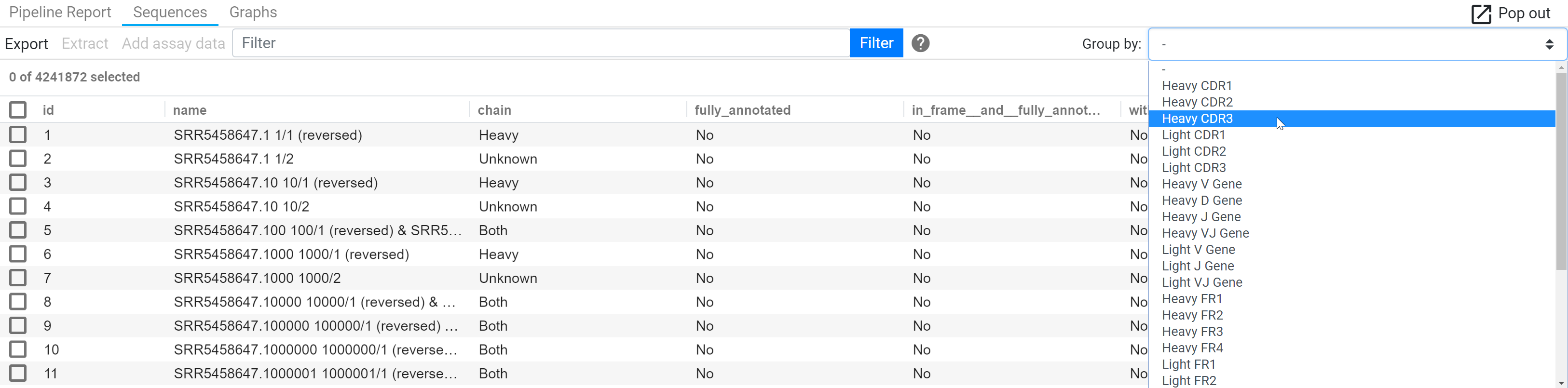Select Light CDR3 option
The image size is (1568, 388).
tap(1194, 168)
